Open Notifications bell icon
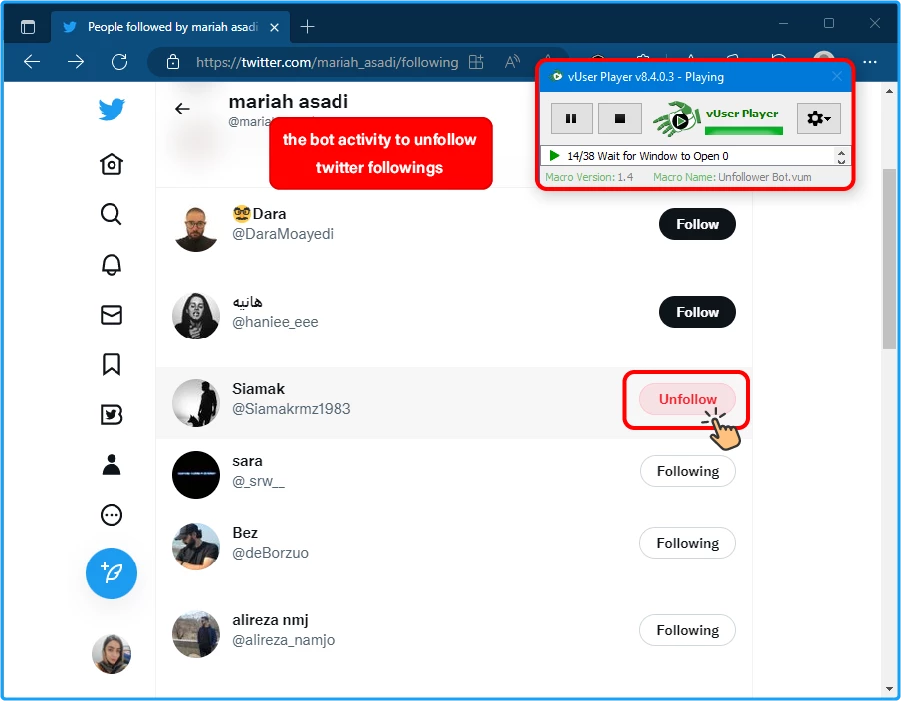Image resolution: width=901 pixels, height=701 pixels. [111, 265]
